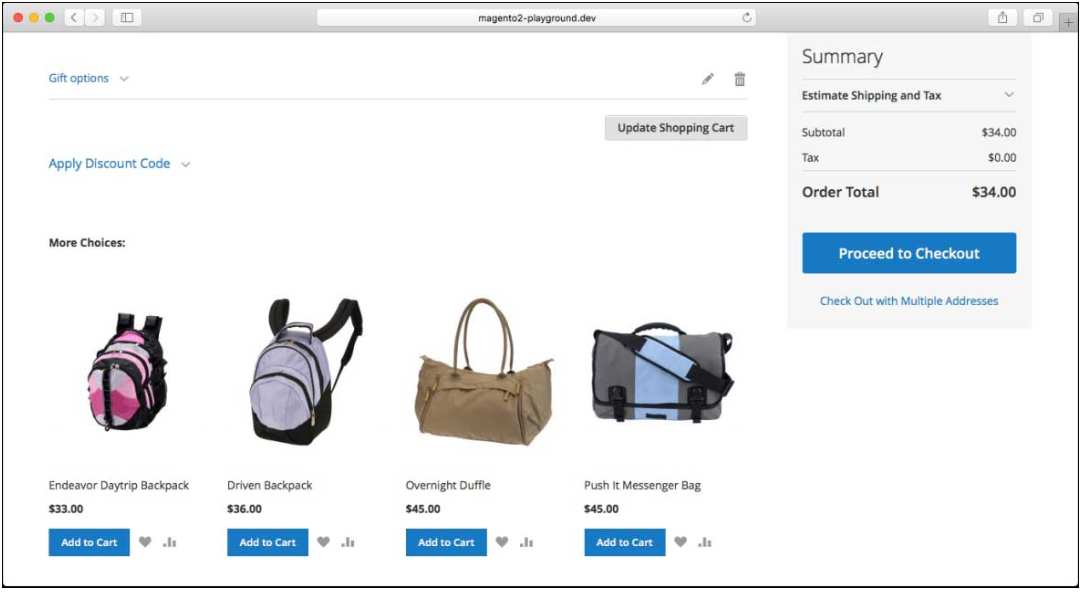Compare Push It Messenger Bag via chart icon
This screenshot has width=1083, height=593.
(x=705, y=542)
